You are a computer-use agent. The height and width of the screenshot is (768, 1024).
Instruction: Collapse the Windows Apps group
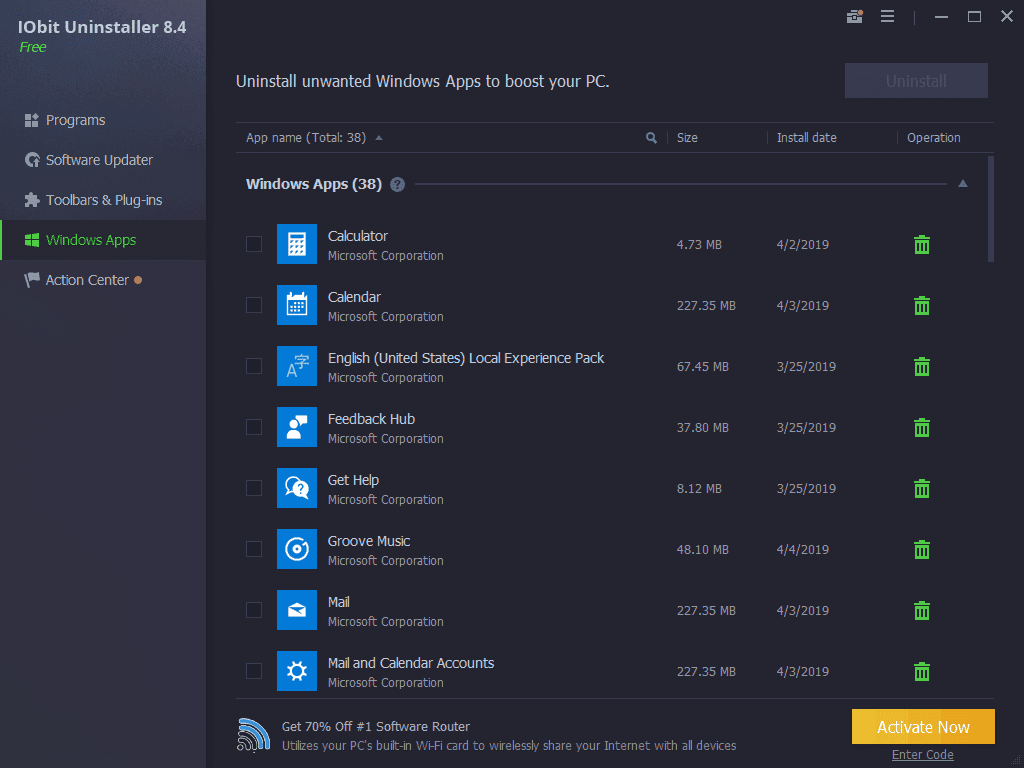tap(963, 184)
